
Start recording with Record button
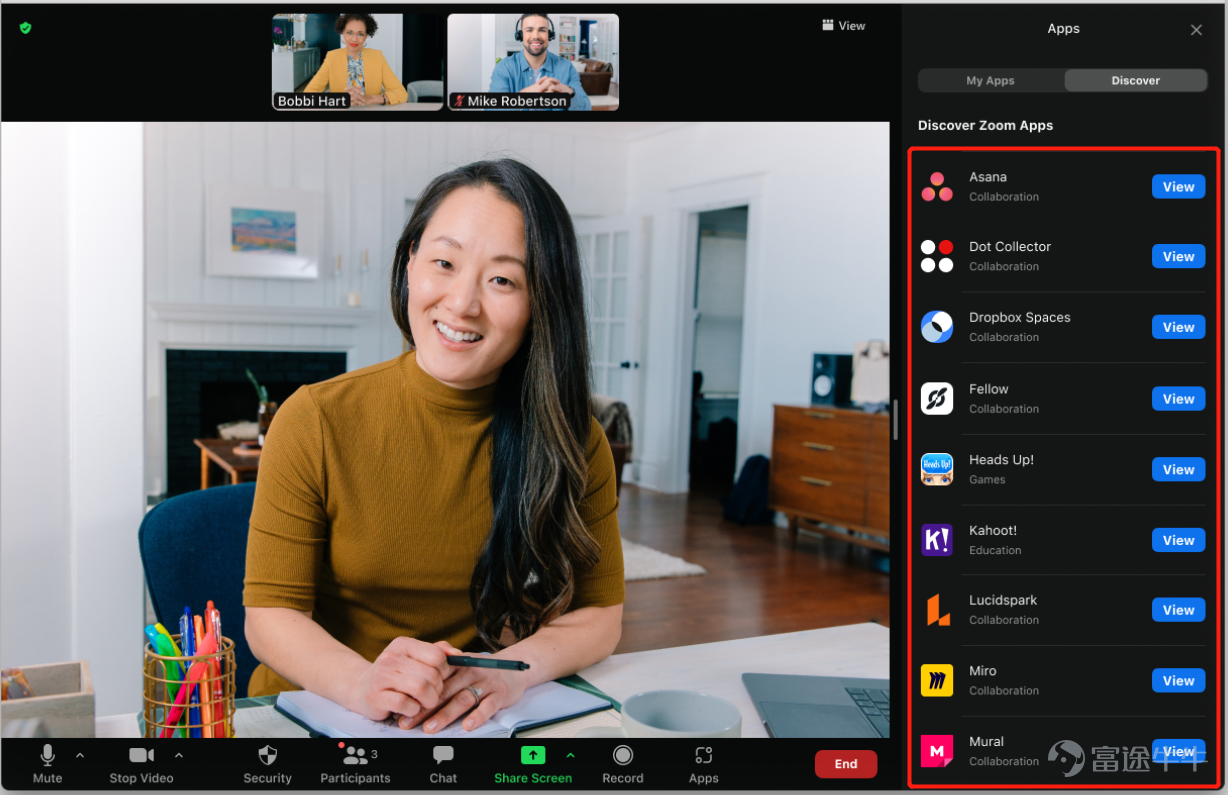(623, 764)
